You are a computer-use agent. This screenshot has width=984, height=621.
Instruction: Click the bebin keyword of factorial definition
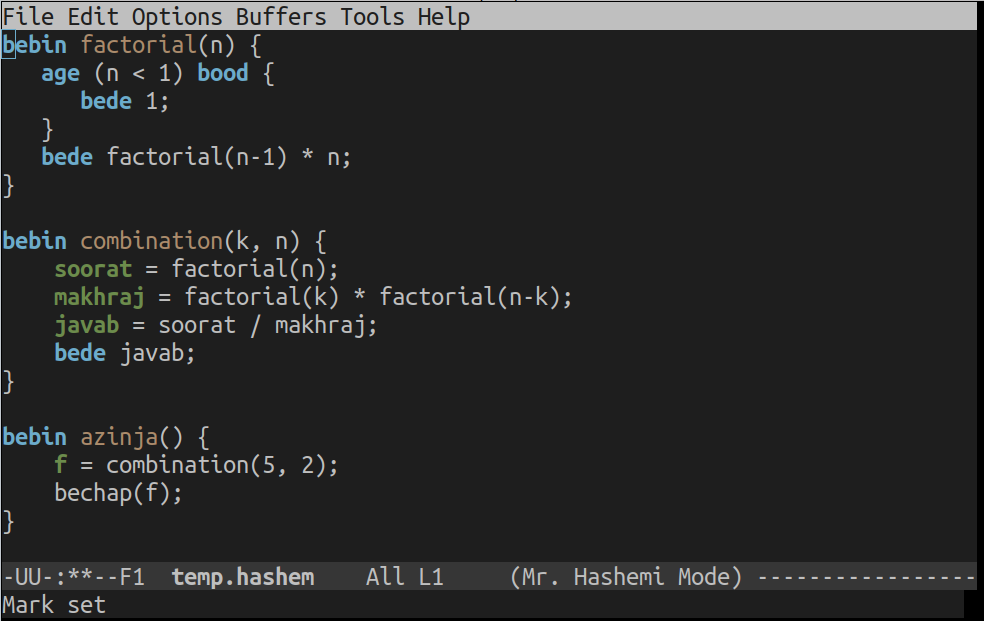[x=34, y=44]
